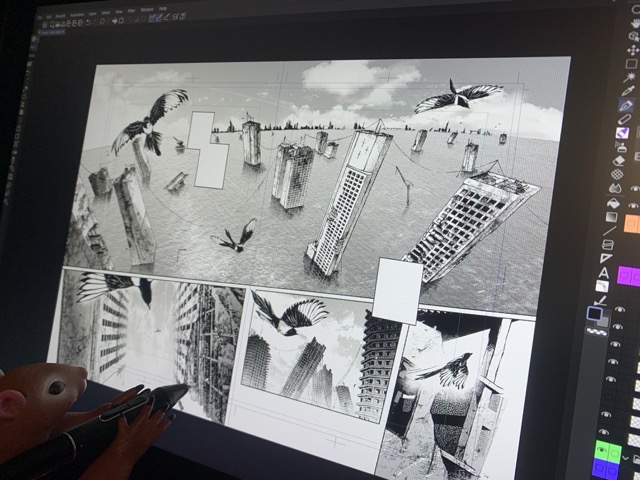Screen dimensions: 640x480
Task: Choose the Auto Select magic wand tool
Action: [630, 78]
